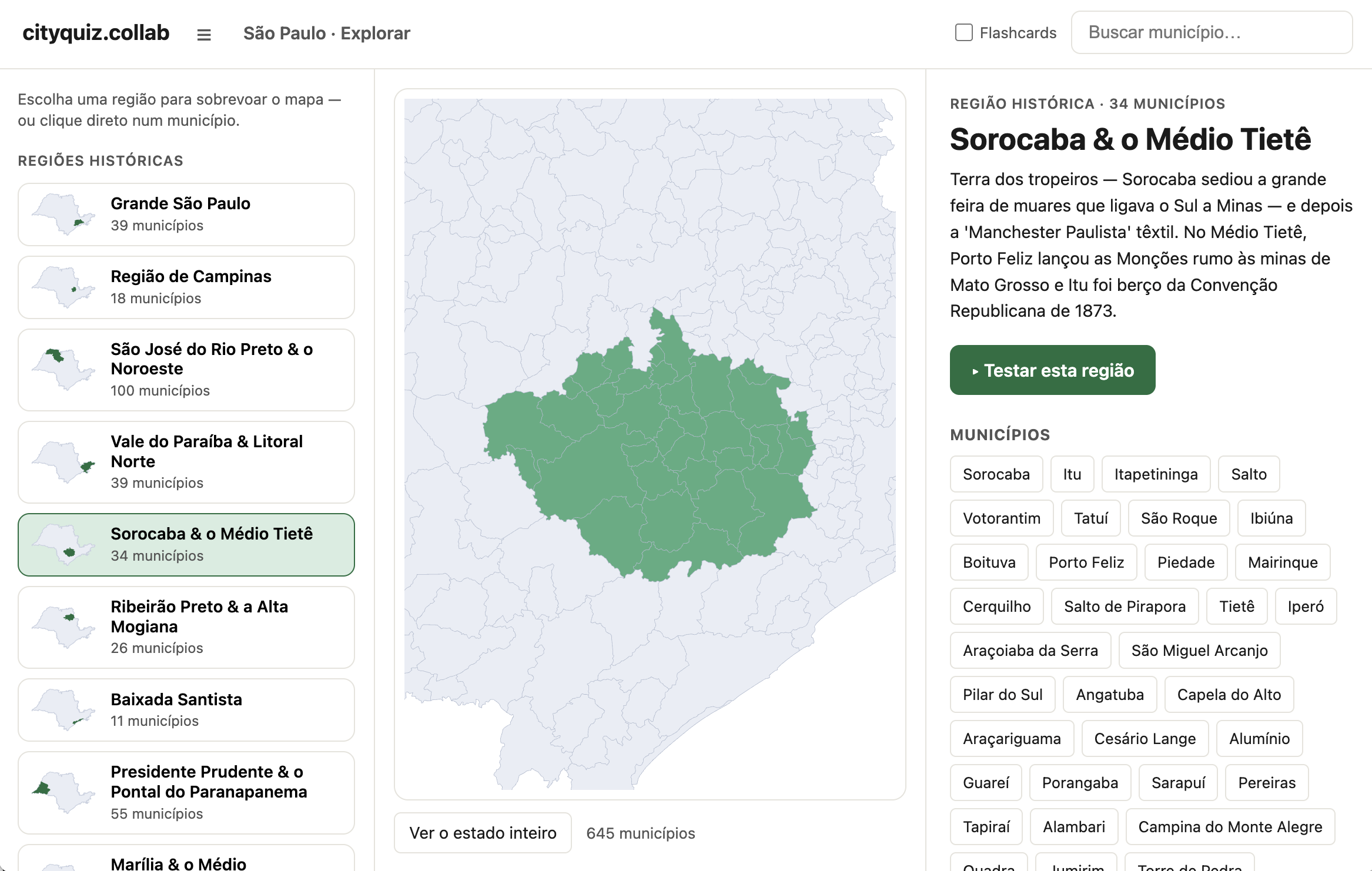Select the Pilar do Sul chip

1002,695
